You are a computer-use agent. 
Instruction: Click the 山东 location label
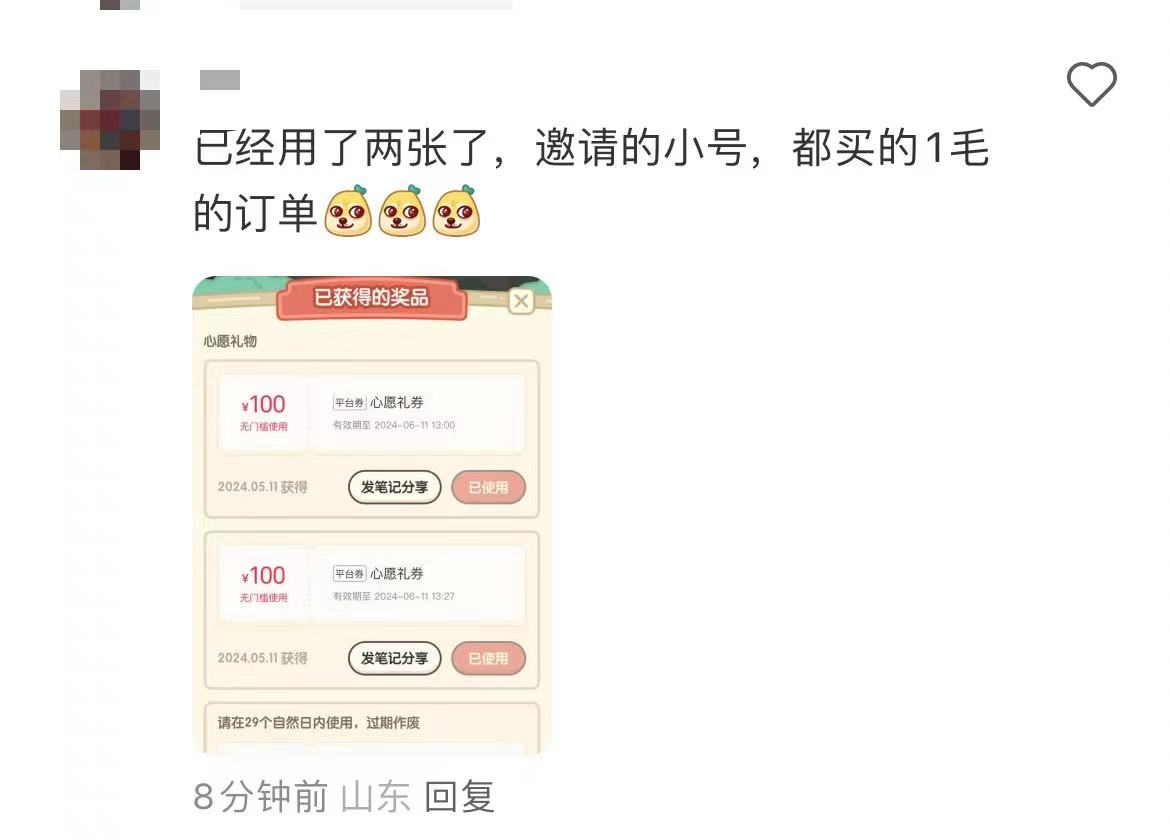point(375,796)
